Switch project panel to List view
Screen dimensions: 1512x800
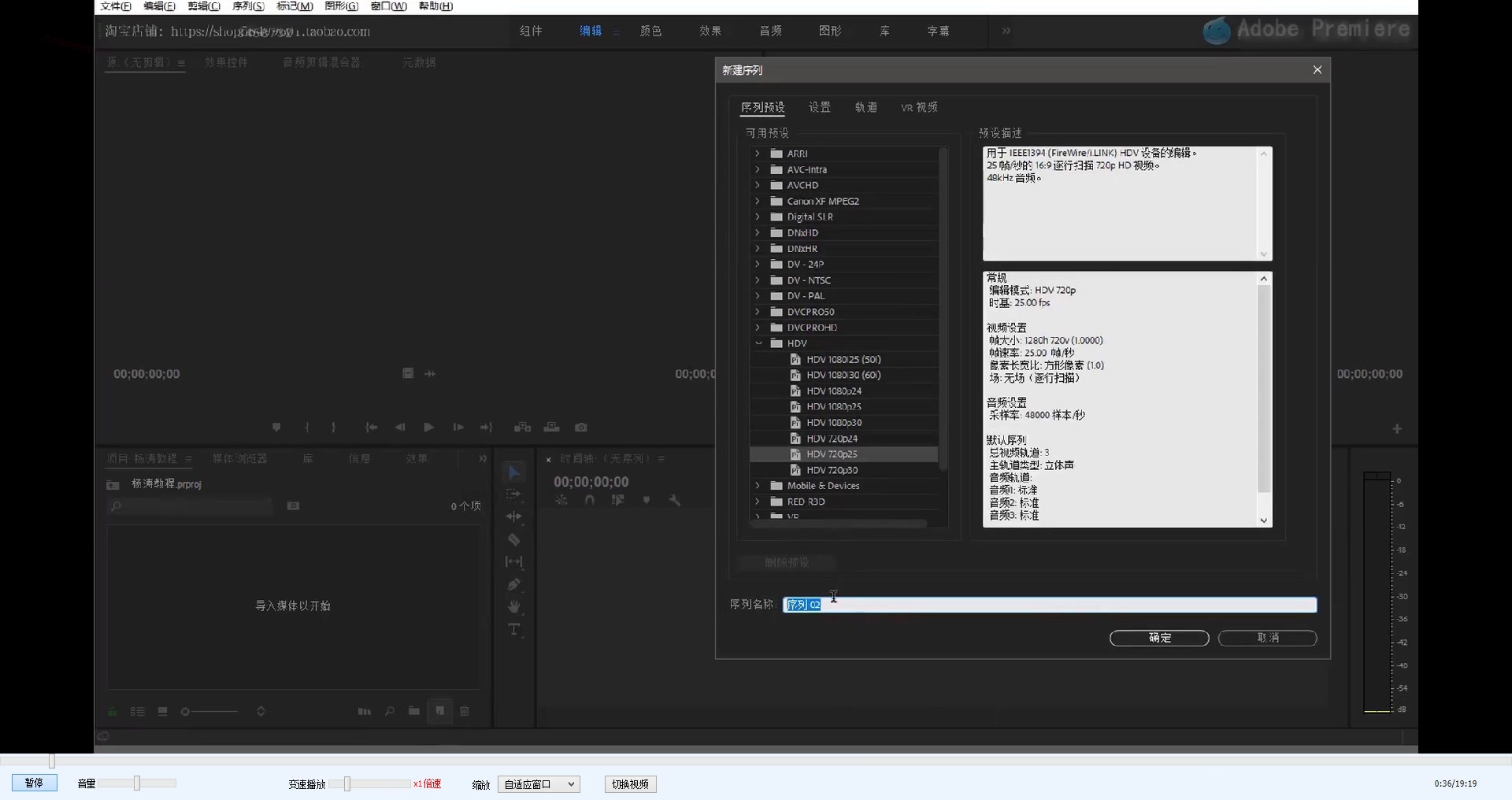[138, 711]
